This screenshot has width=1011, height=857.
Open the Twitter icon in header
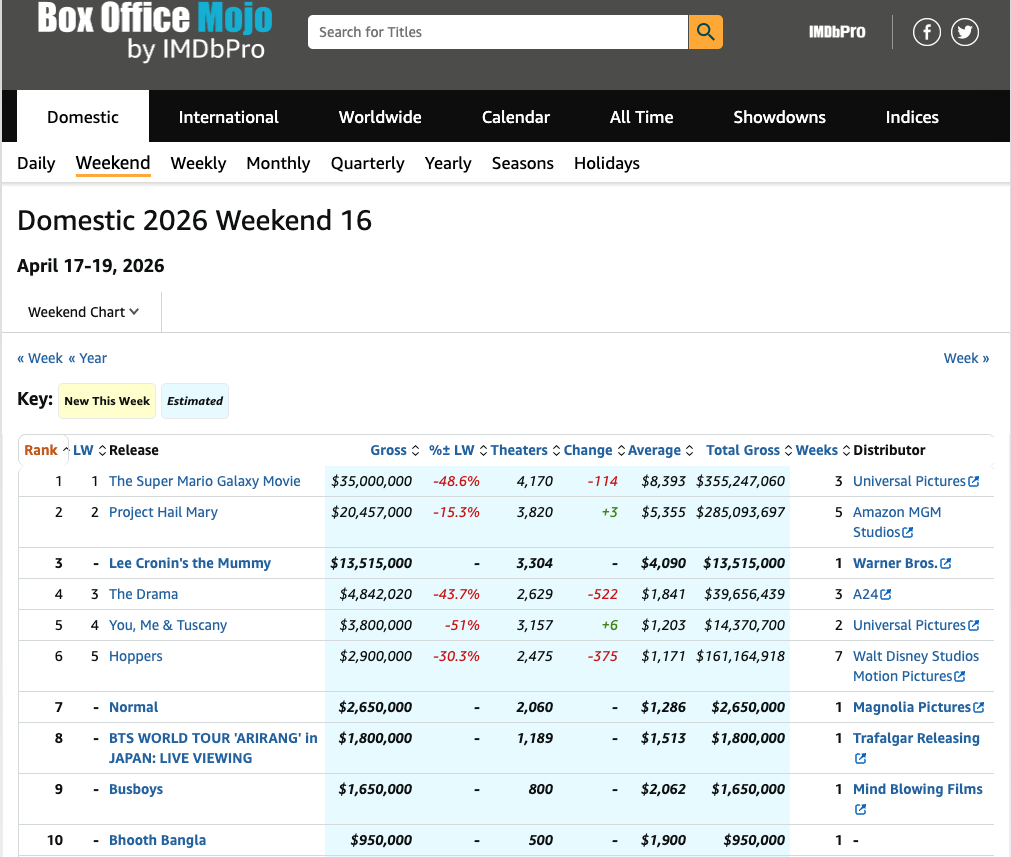click(x=965, y=32)
